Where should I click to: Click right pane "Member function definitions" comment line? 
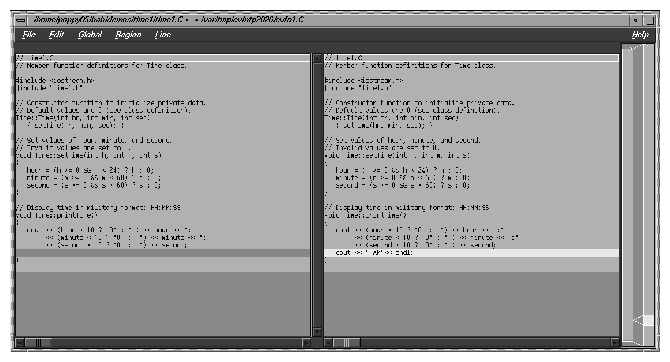coord(410,66)
